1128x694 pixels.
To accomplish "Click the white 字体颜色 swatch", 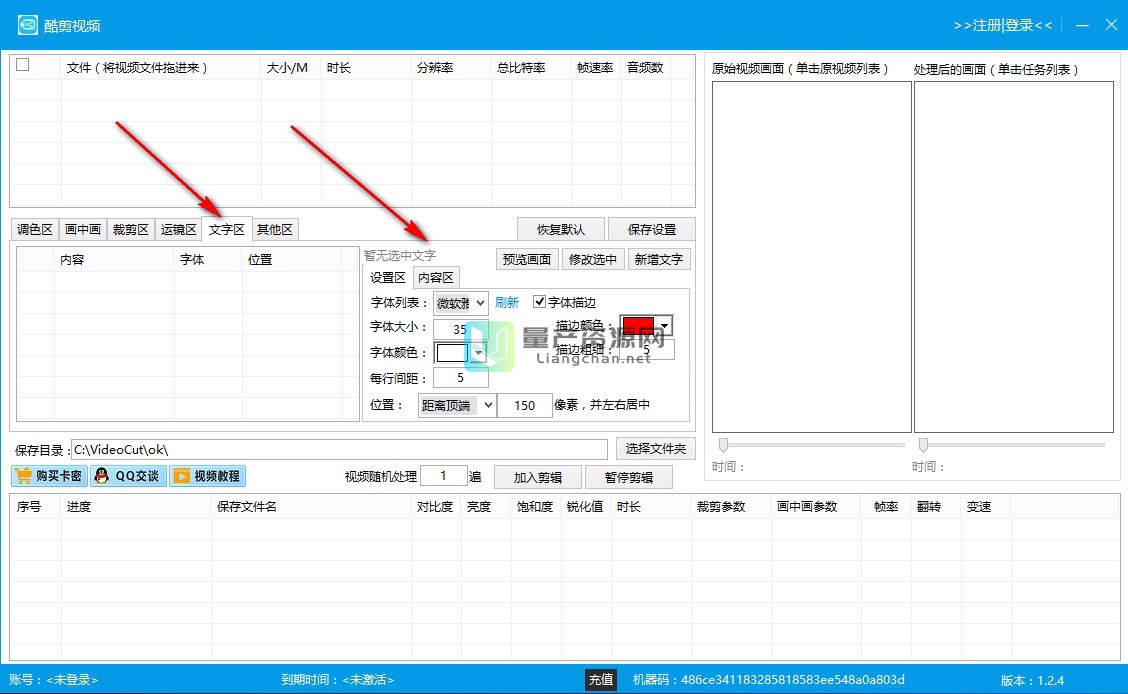I will point(452,352).
